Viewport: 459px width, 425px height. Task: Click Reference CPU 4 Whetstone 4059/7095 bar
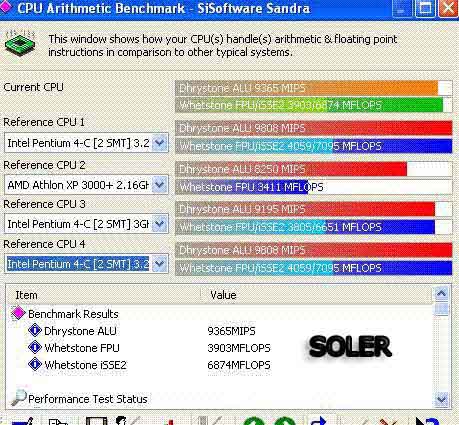point(314,268)
